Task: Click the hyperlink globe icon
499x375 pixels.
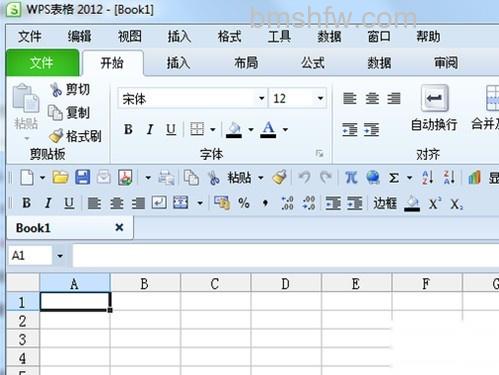Action: (373, 177)
